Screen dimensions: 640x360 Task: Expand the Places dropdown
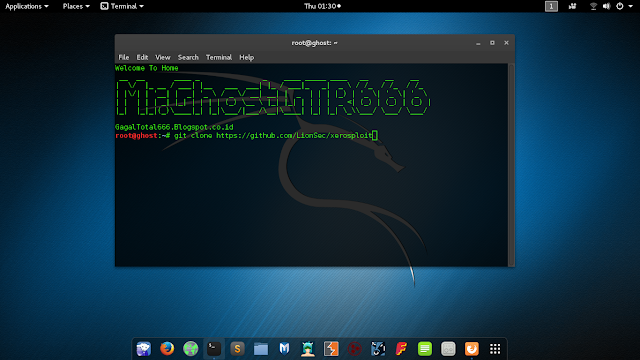click(x=76, y=6)
